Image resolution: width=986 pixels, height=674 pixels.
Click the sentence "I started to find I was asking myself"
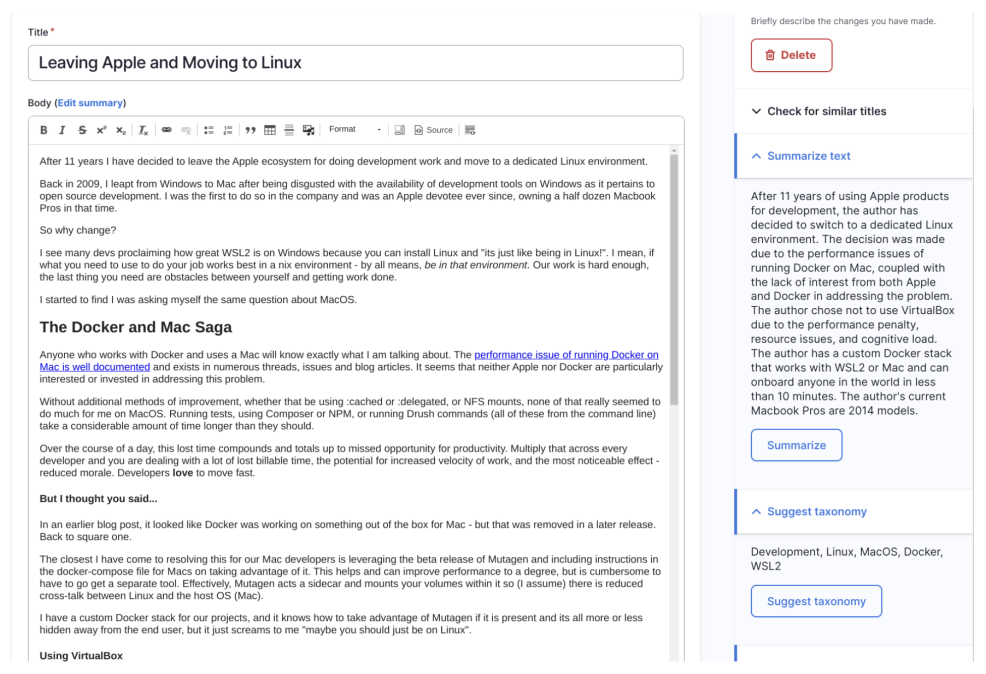[198, 300]
